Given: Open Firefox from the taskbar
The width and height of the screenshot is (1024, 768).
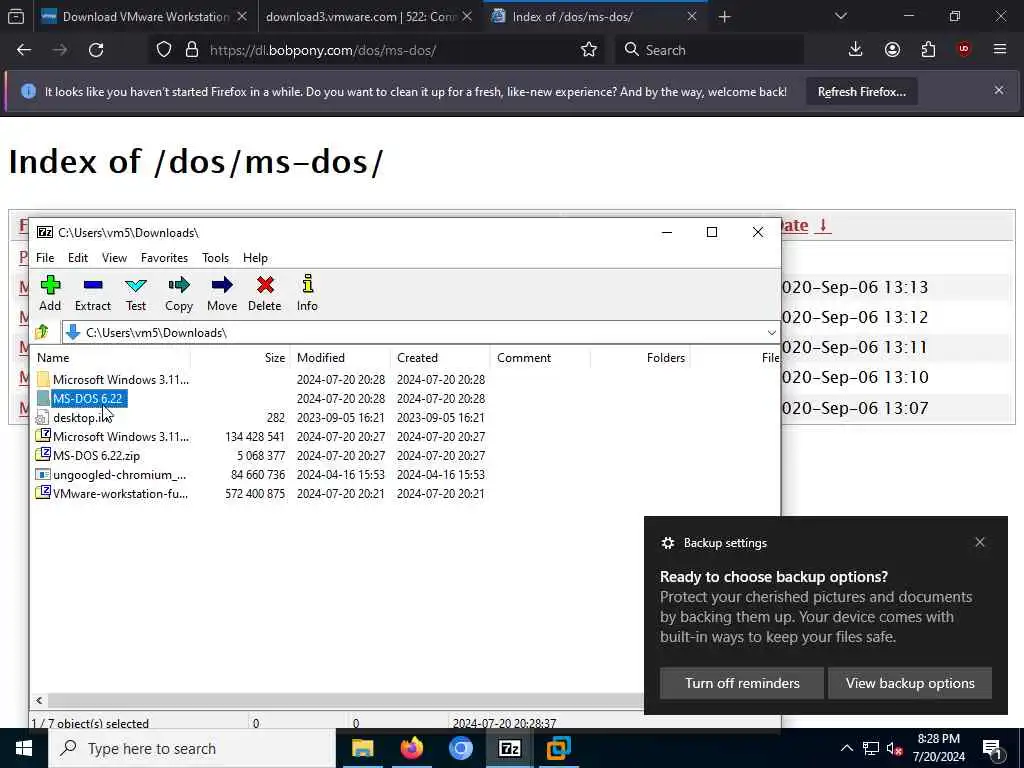Looking at the screenshot, I should pyautogui.click(x=411, y=748).
